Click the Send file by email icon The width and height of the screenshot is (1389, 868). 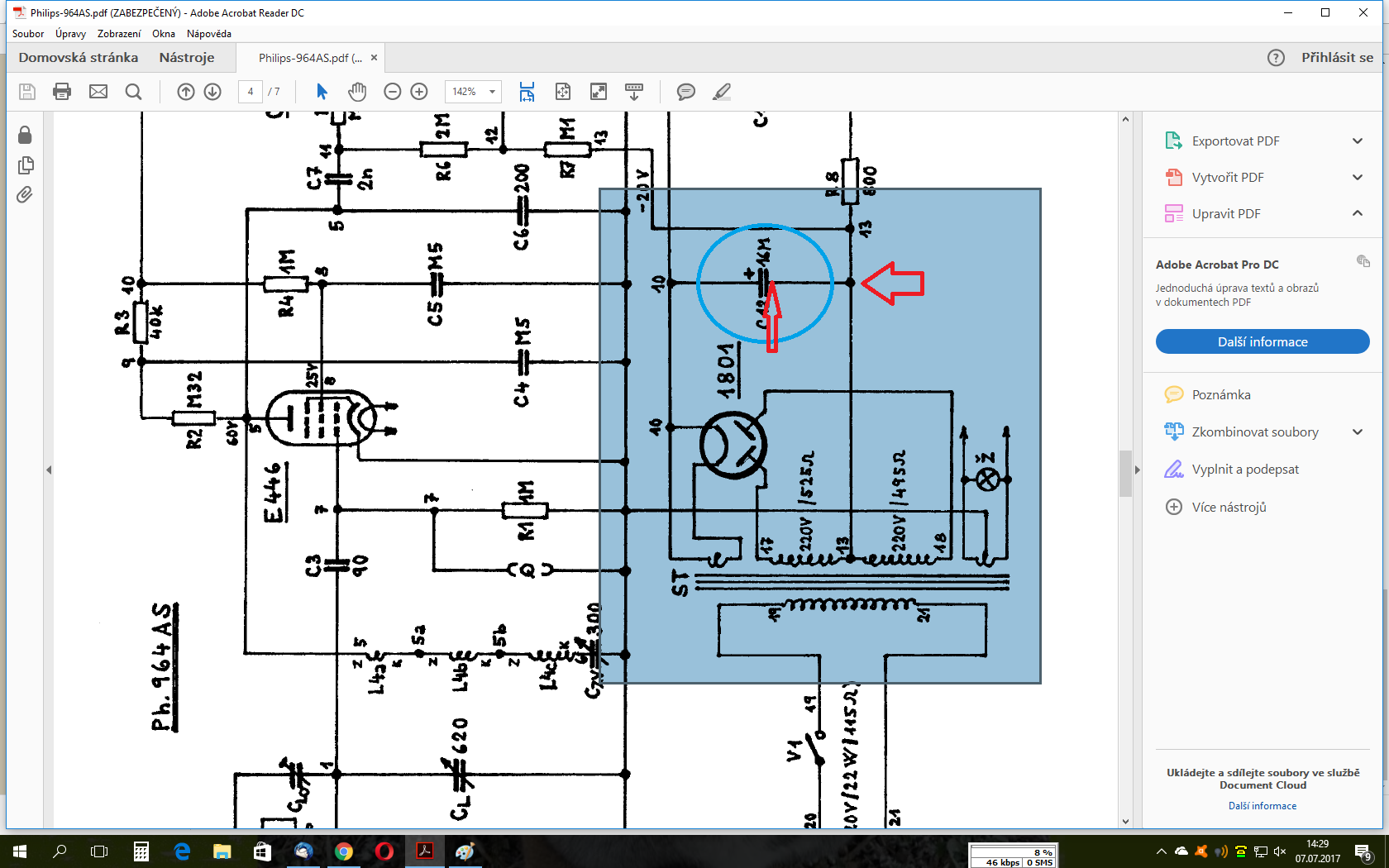point(98,92)
